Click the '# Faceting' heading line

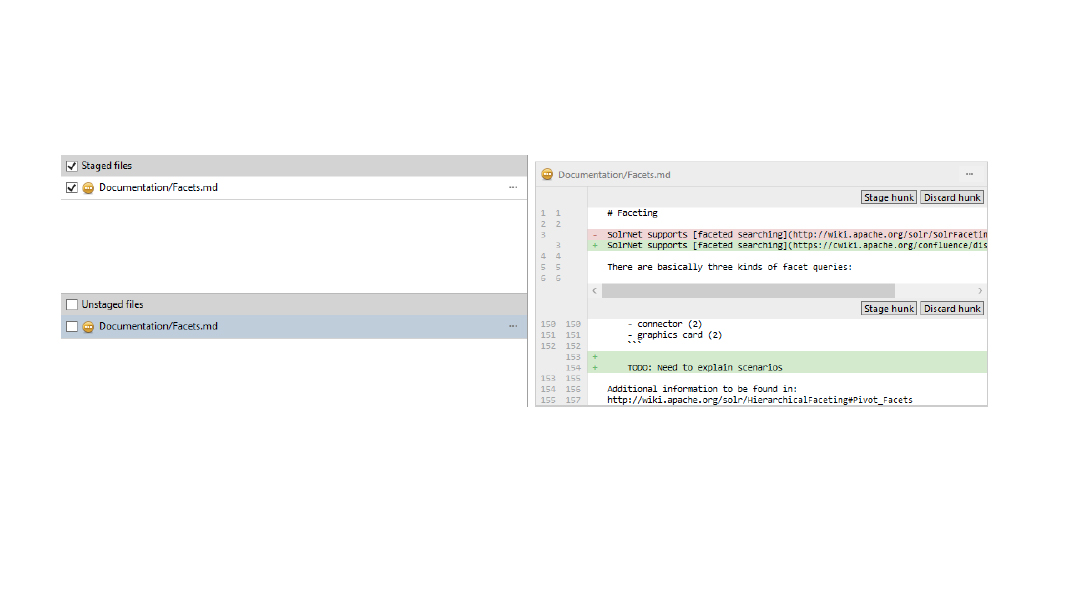pos(632,213)
